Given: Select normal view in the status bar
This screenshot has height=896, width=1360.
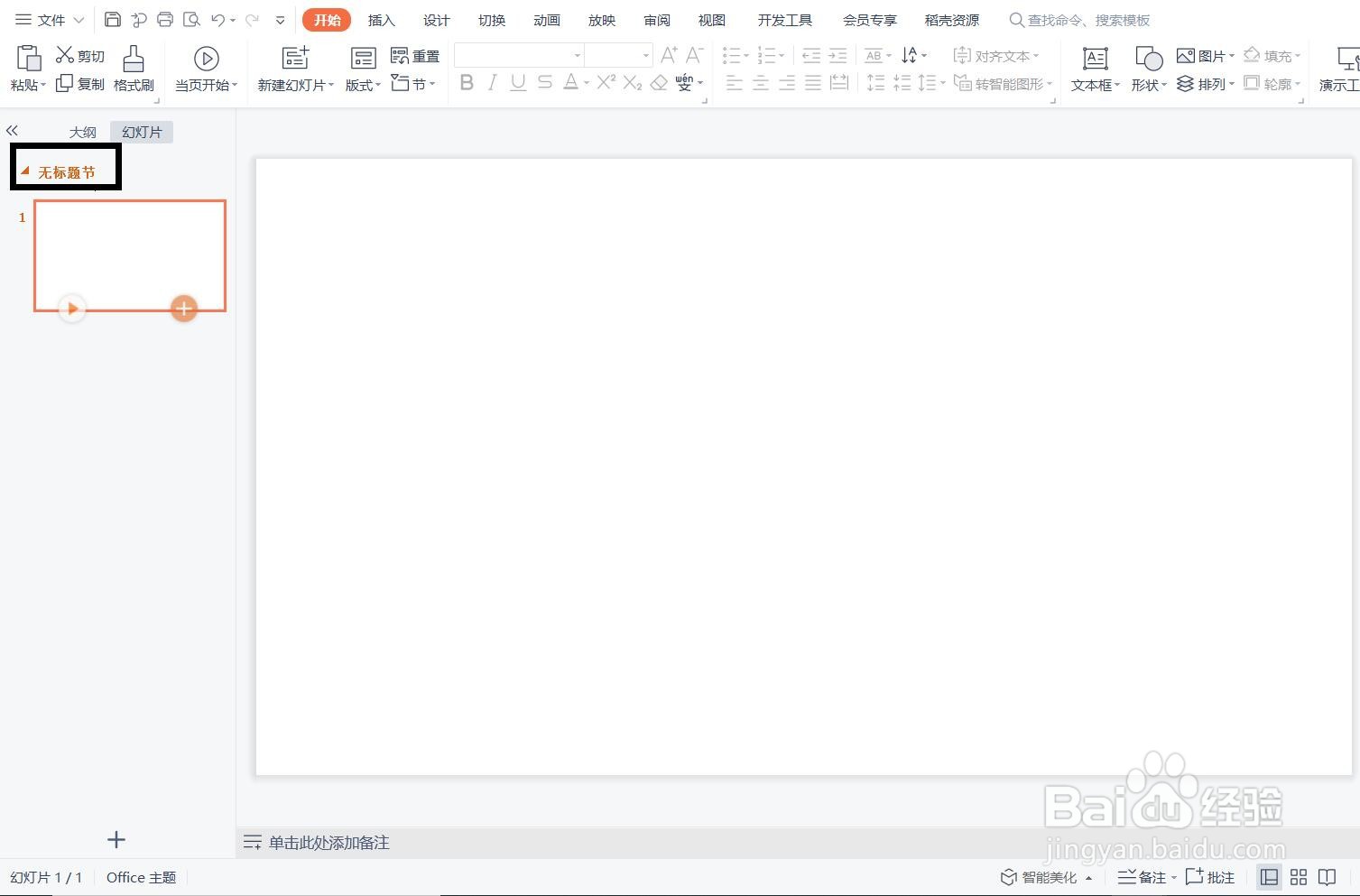Looking at the screenshot, I should tap(1270, 877).
